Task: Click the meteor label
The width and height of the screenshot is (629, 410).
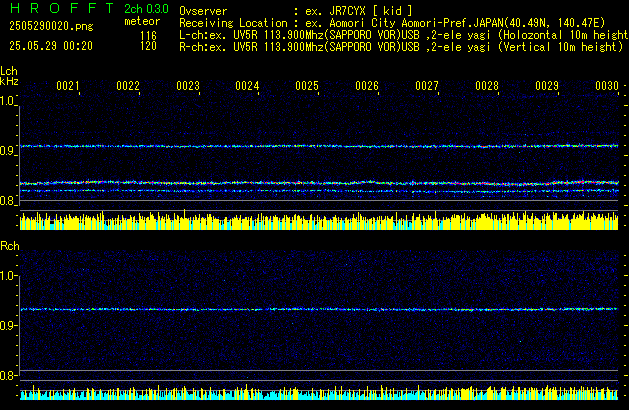Action: coord(142,21)
